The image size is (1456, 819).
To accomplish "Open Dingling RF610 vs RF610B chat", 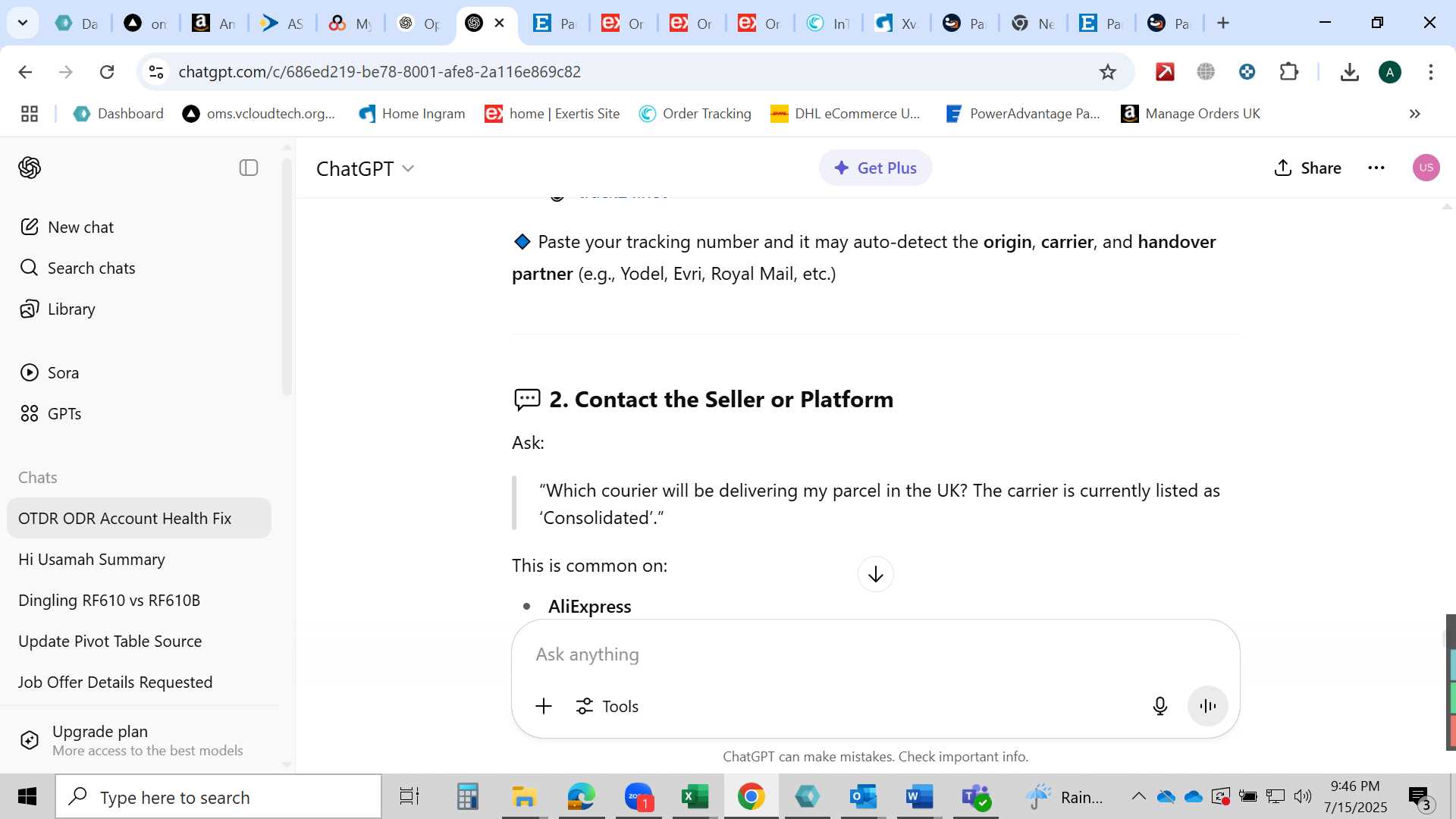I will [x=139, y=600].
